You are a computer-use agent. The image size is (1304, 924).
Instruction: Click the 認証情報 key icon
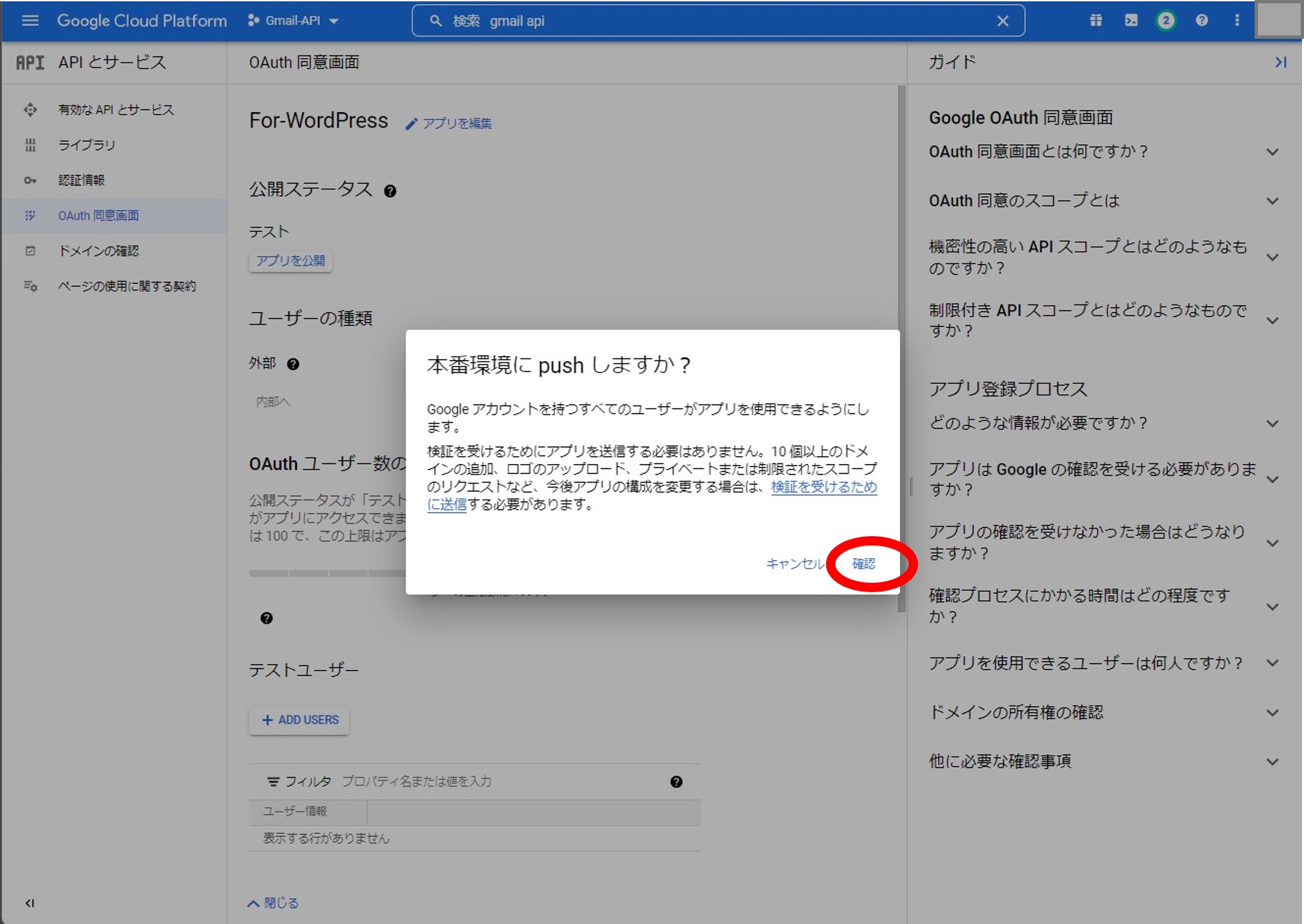tap(30, 180)
